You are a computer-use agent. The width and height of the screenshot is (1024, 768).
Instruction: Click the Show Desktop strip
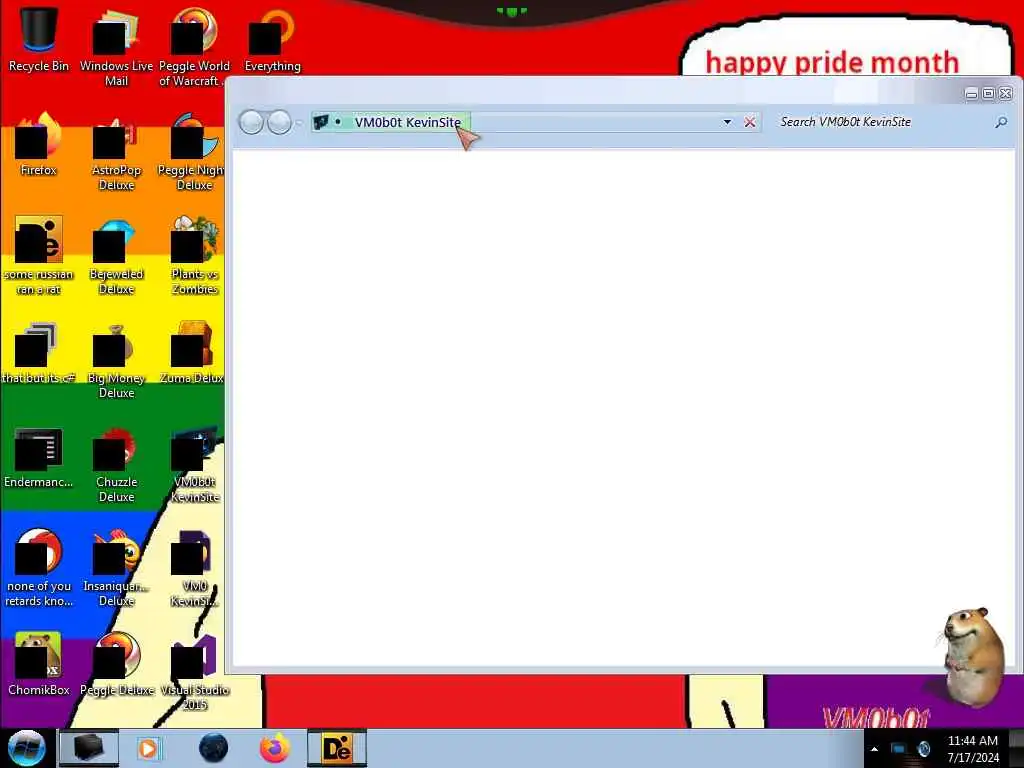tap(1017, 748)
